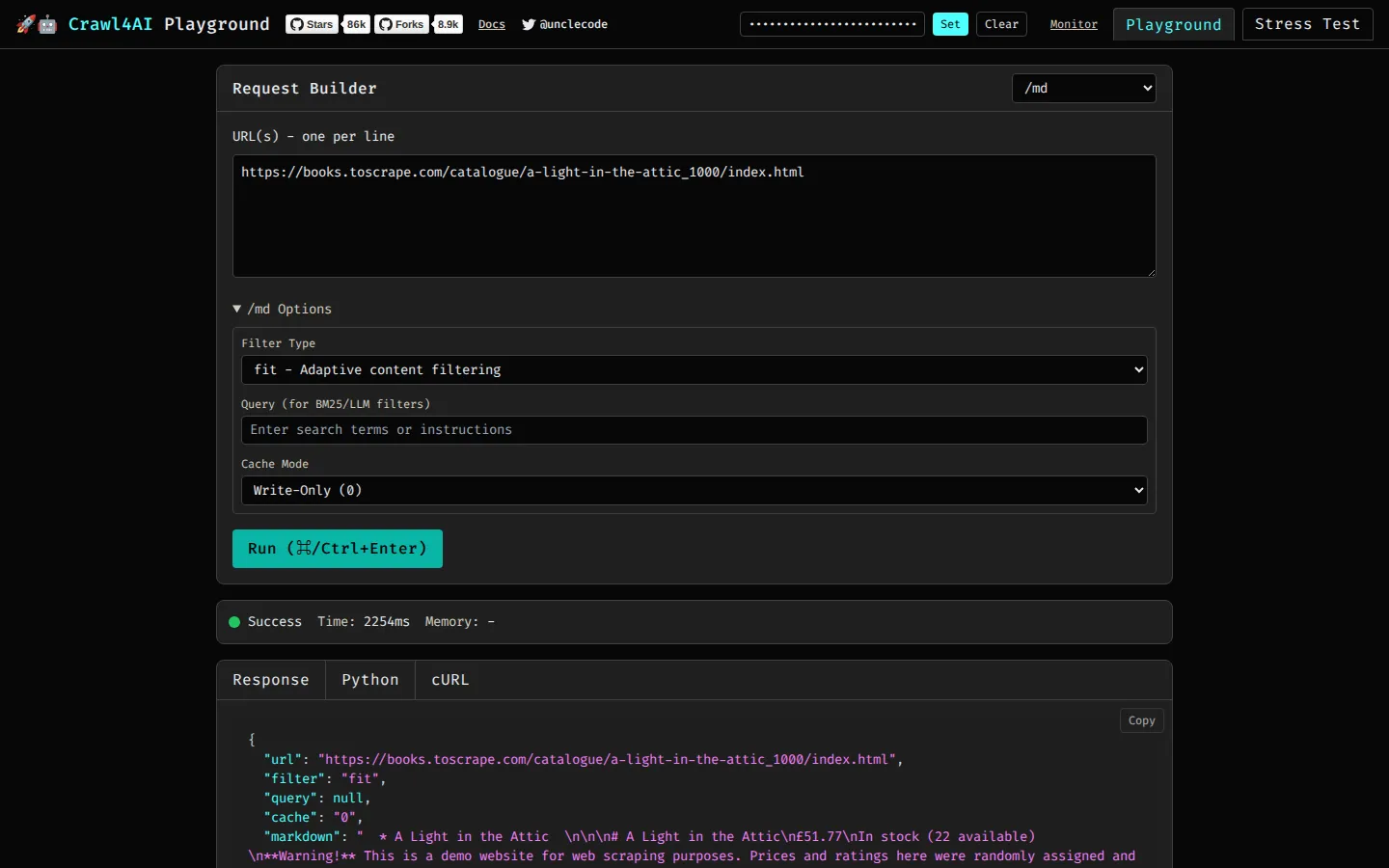Select the Response tab

click(271, 680)
